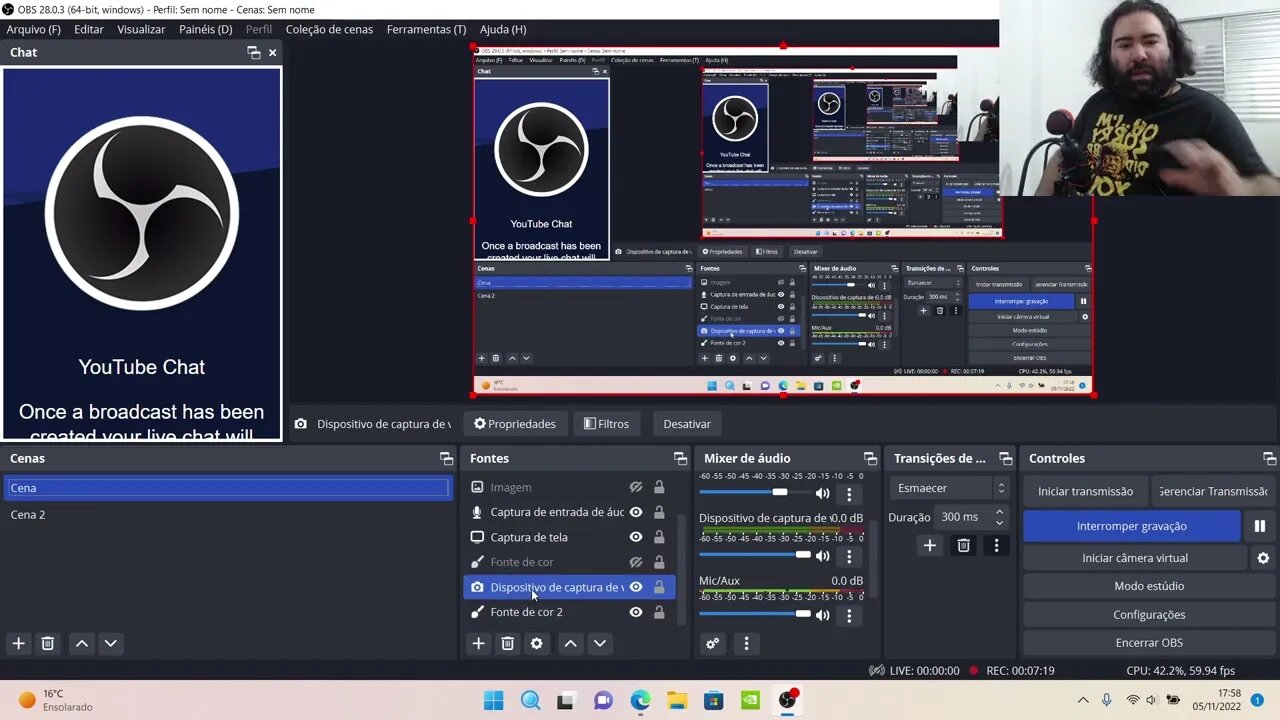The image size is (1280, 720).
Task: Stop recording via Interromper gravação
Action: pos(1132,526)
